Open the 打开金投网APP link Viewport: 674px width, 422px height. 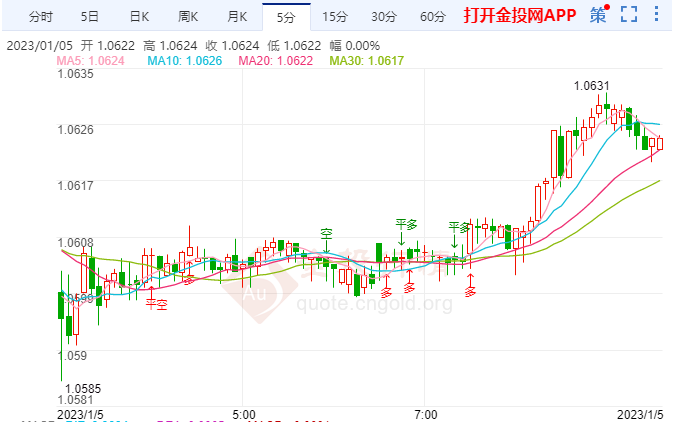pos(520,15)
